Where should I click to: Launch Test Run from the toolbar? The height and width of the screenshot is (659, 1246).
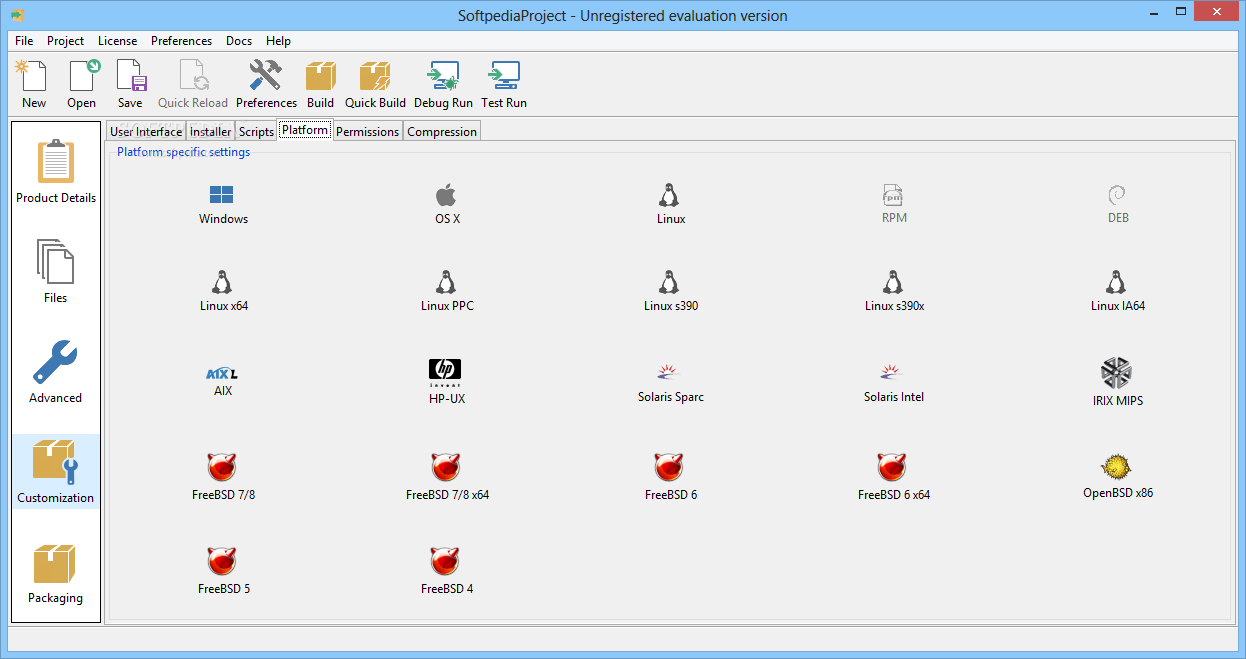coord(504,84)
